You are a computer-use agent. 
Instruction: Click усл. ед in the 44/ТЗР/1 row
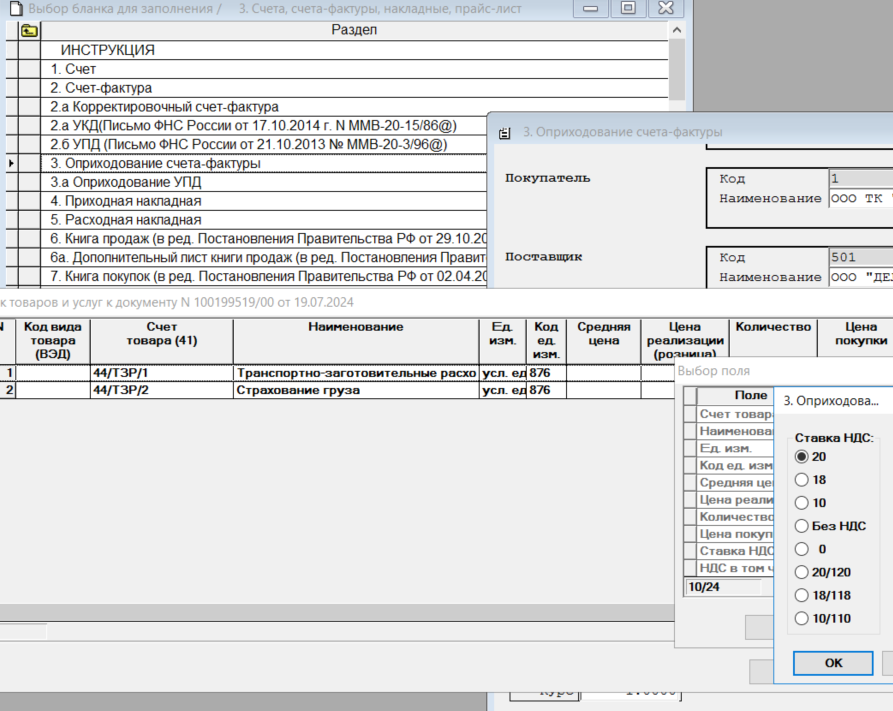[503, 373]
